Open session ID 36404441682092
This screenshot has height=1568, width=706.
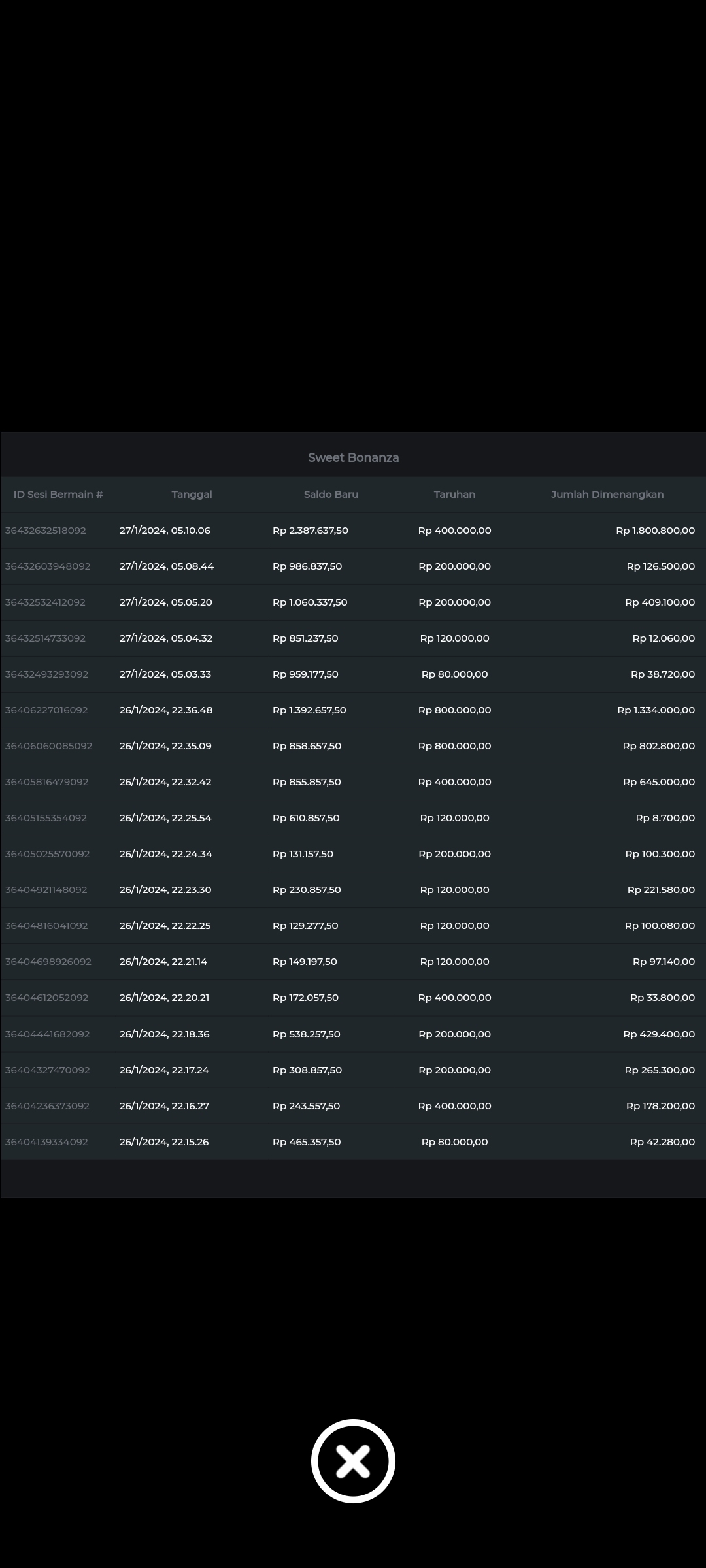pos(48,1034)
